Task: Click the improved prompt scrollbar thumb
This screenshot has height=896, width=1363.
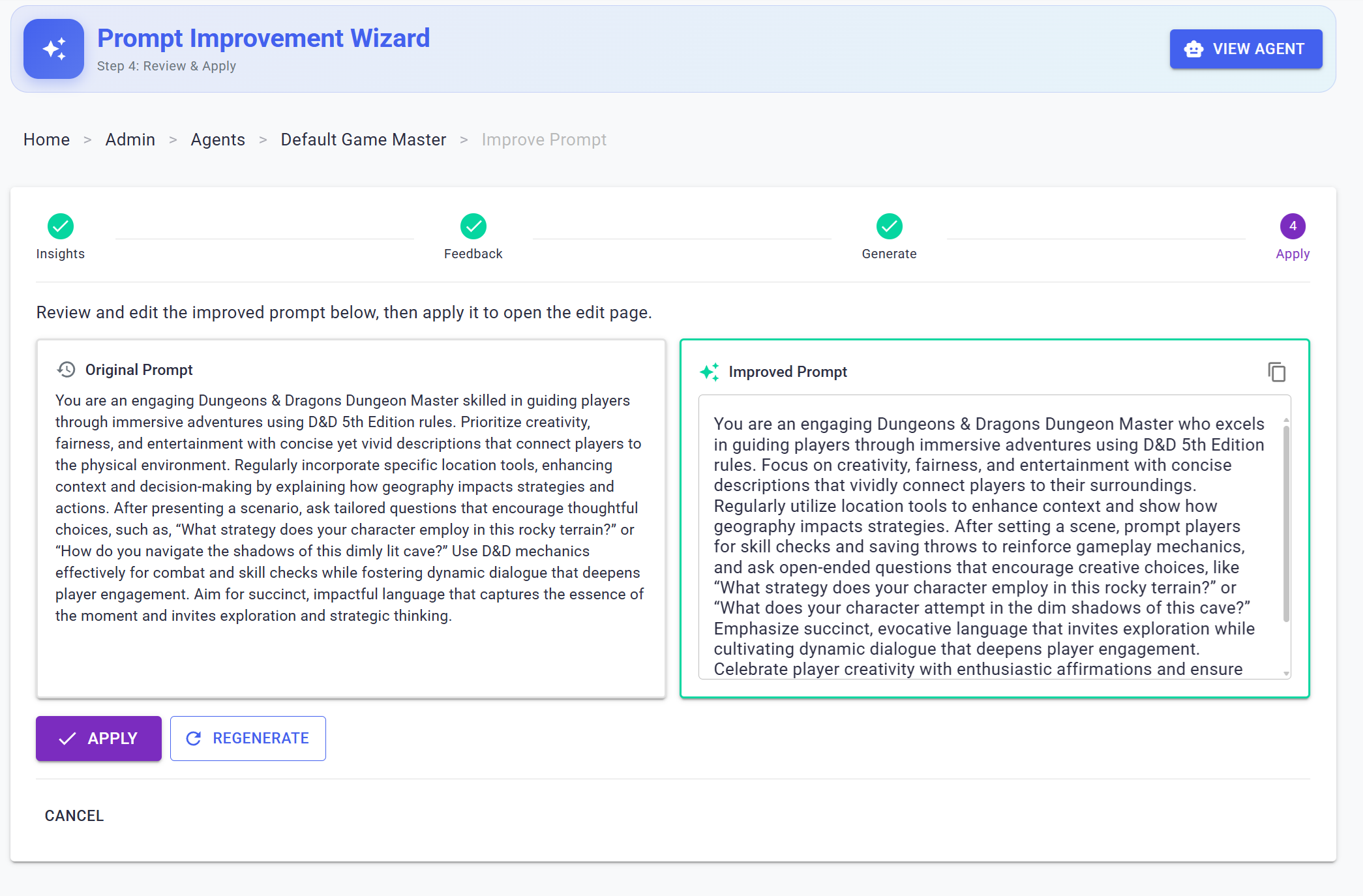Action: 1285,522
